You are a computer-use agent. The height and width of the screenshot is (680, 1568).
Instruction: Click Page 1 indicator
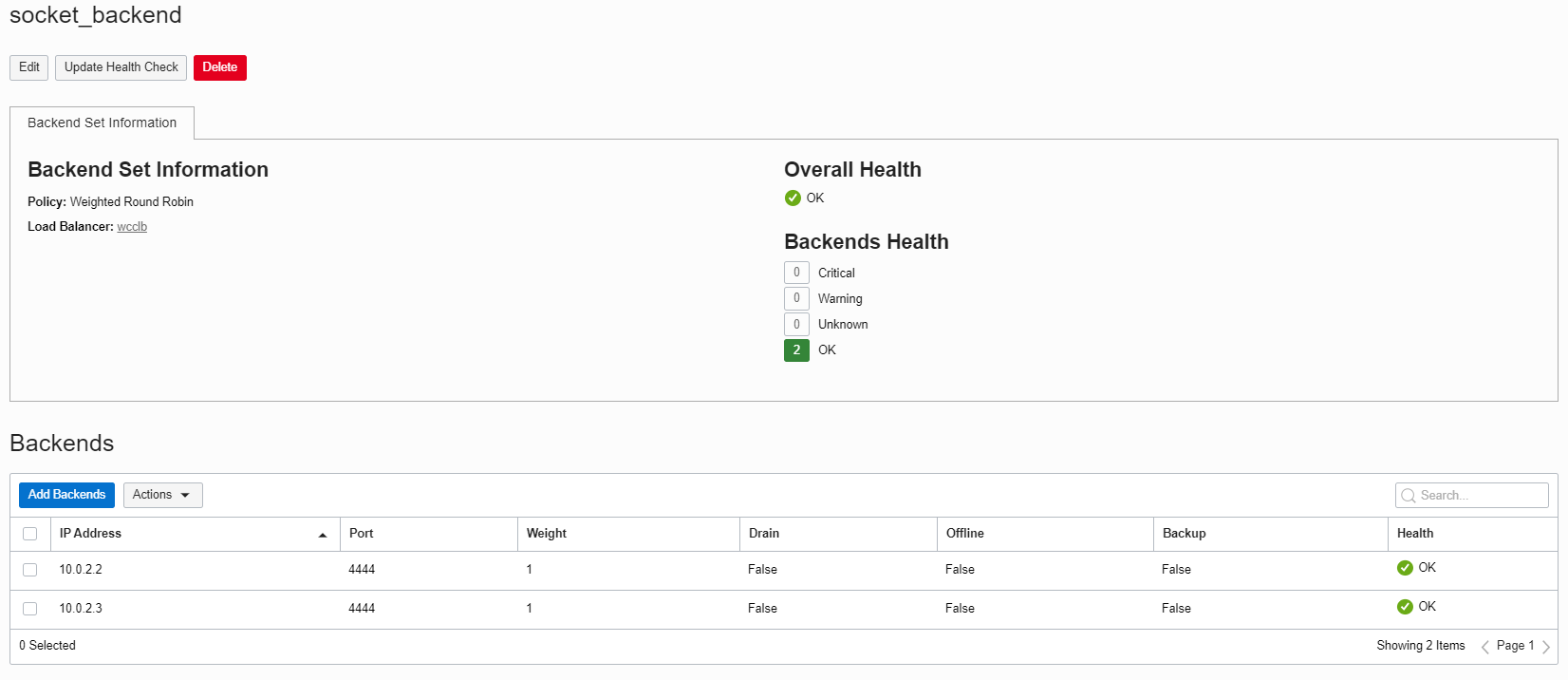(x=1515, y=646)
